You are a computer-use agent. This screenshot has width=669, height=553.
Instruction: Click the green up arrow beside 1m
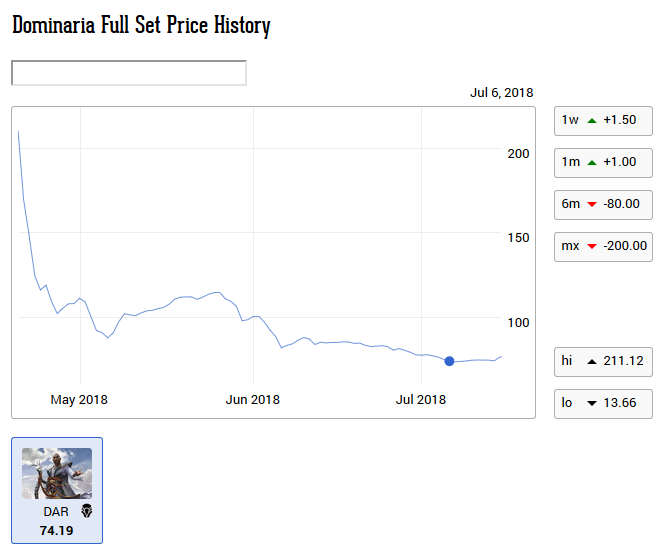tap(592, 162)
